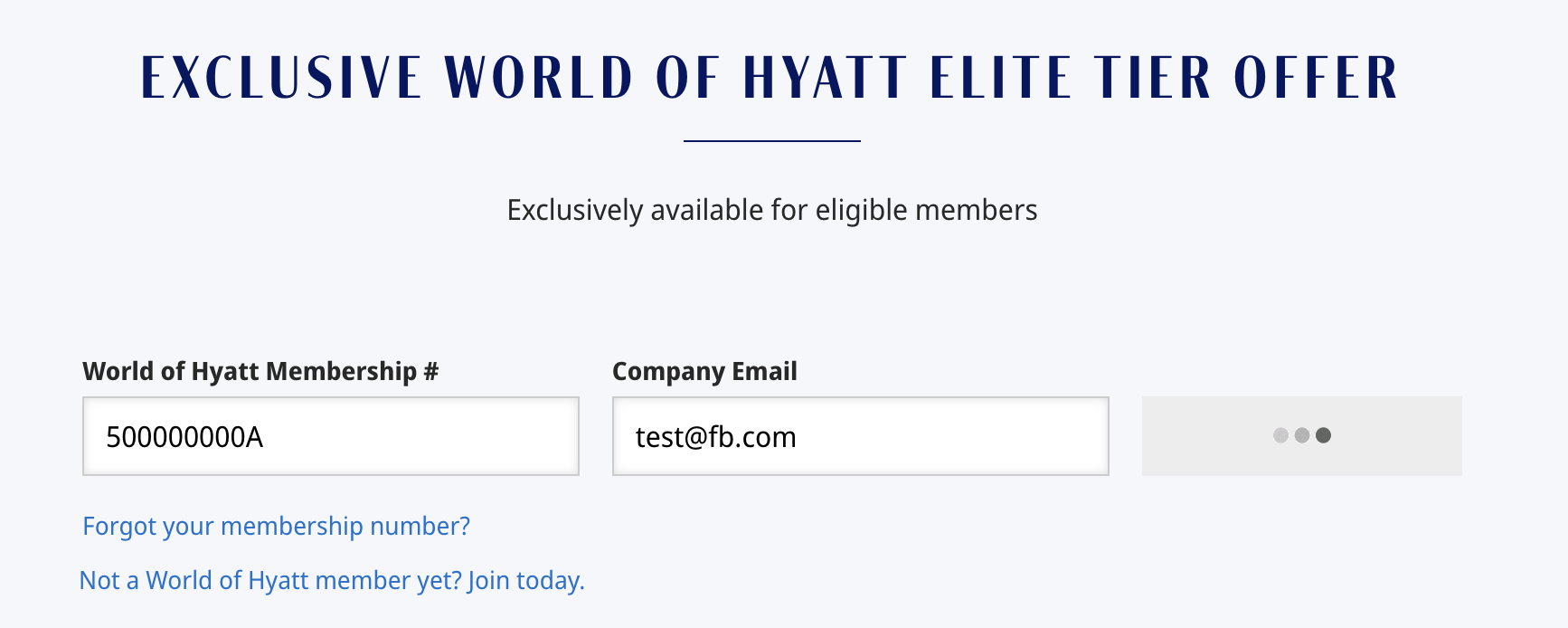The image size is (1568, 628).
Task: Click the "Join today." portion of the link
Action: 526,580
